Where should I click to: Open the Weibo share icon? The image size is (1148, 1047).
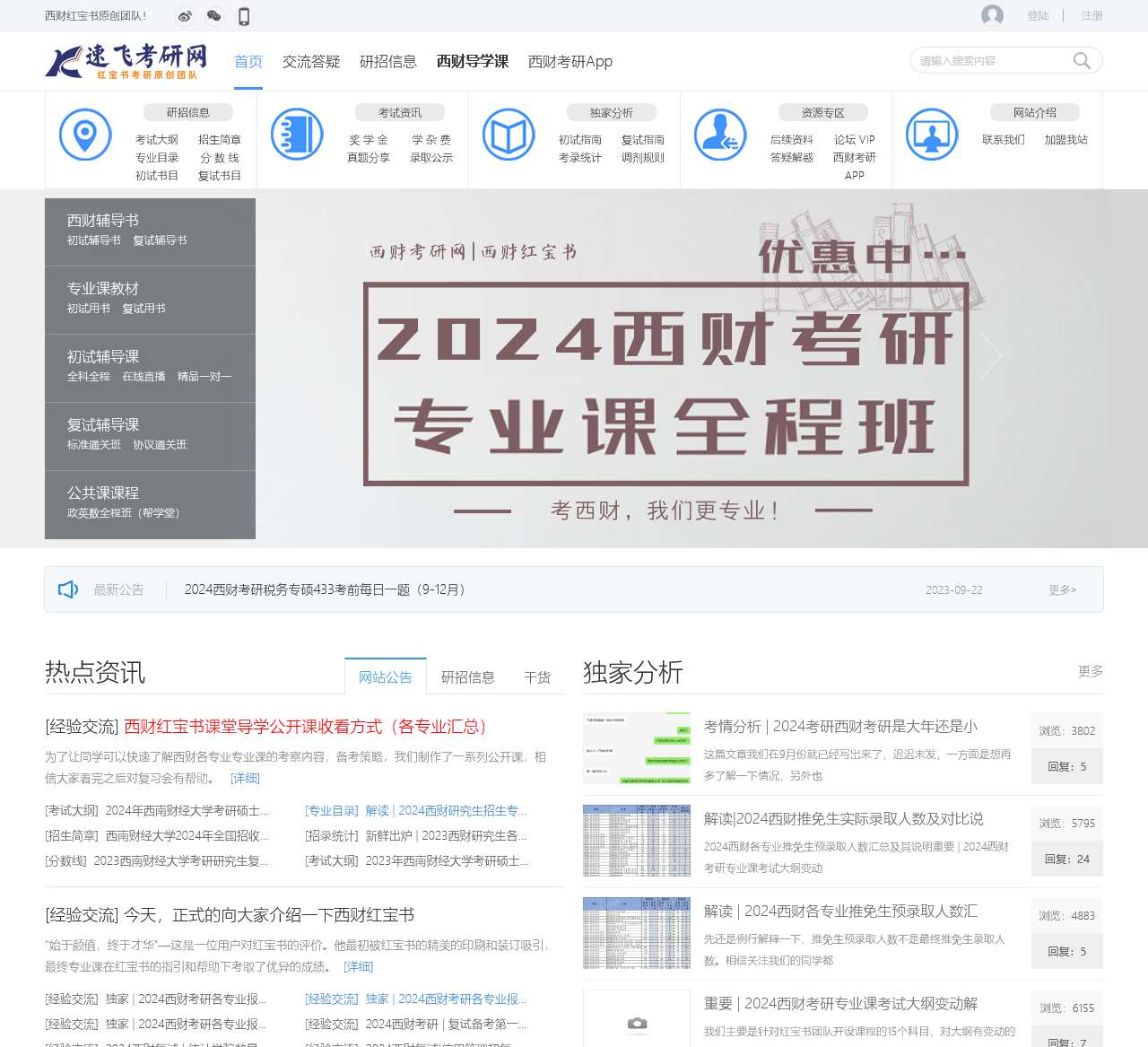(x=185, y=15)
